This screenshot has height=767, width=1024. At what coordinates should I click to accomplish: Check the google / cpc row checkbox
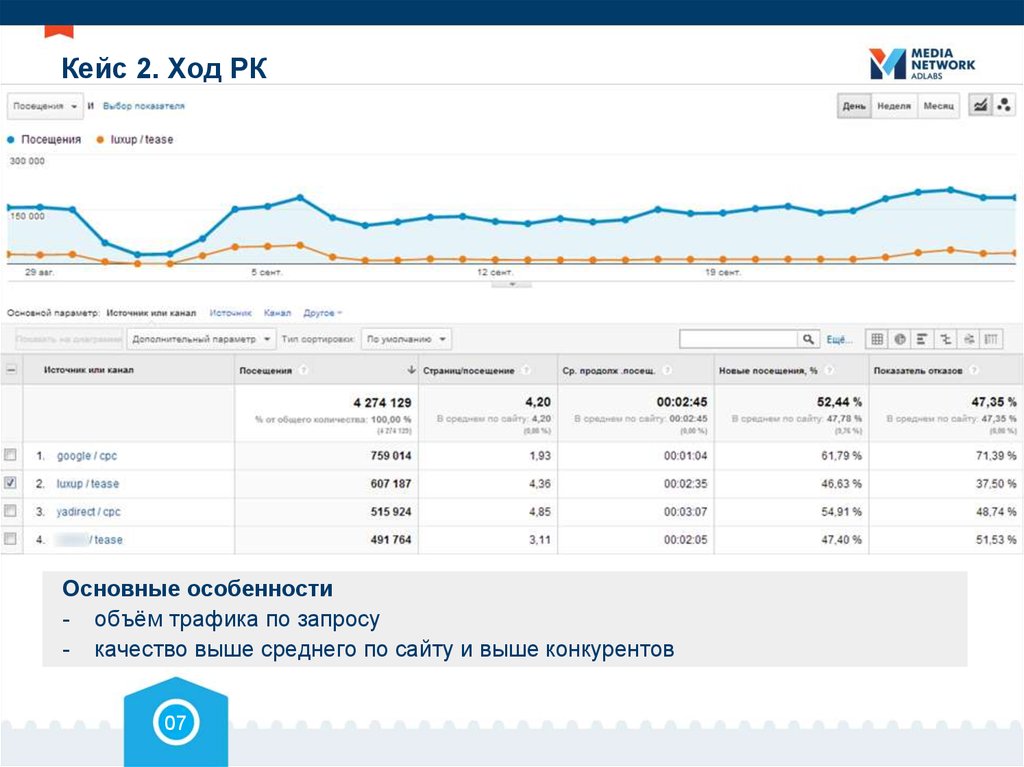[12, 456]
